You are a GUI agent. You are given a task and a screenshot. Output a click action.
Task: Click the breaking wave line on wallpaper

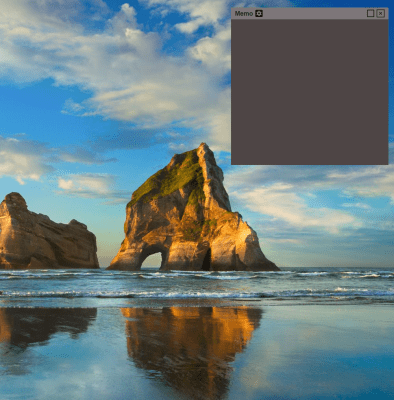click(x=197, y=294)
